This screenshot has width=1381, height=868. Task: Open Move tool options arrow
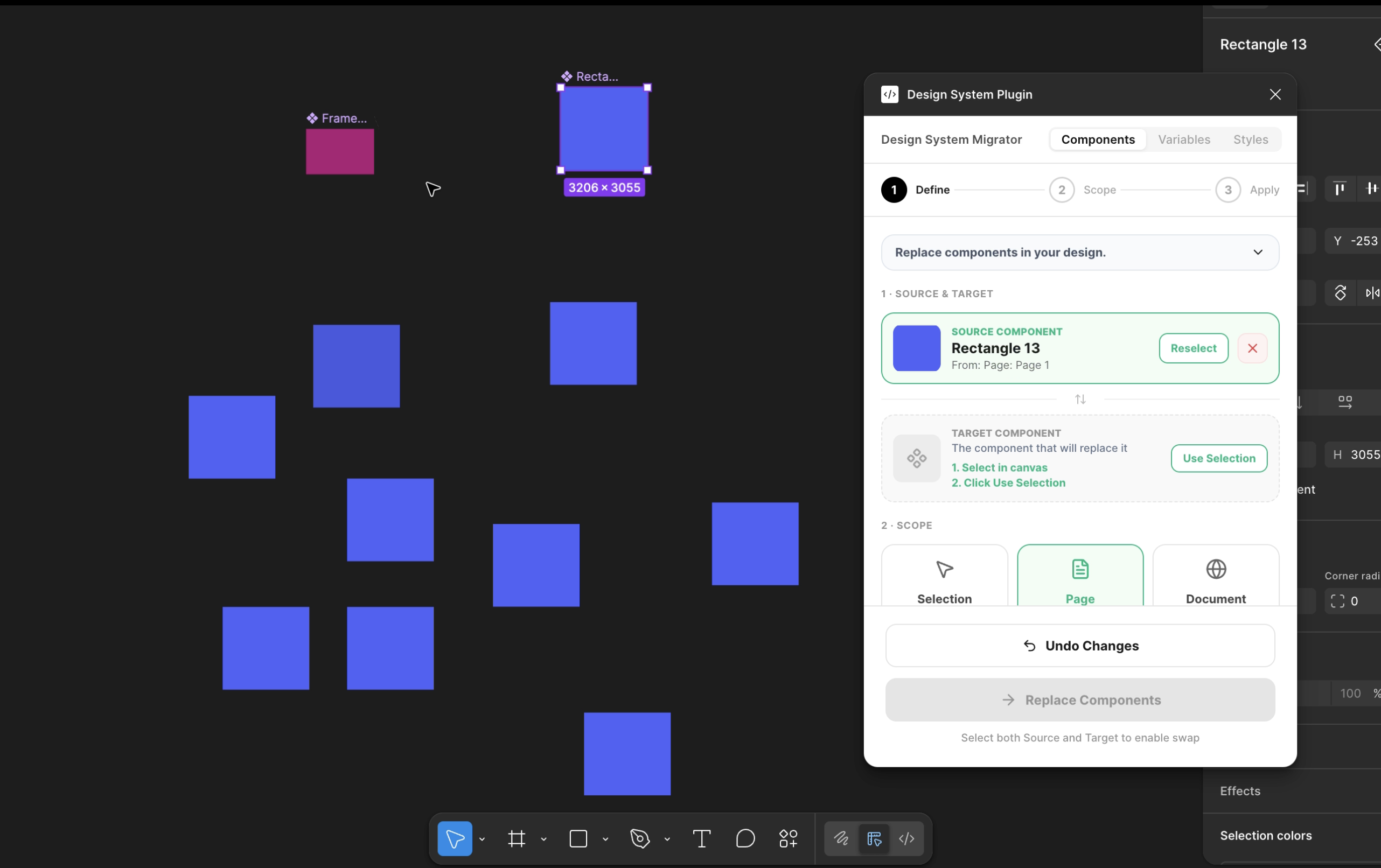[482, 839]
